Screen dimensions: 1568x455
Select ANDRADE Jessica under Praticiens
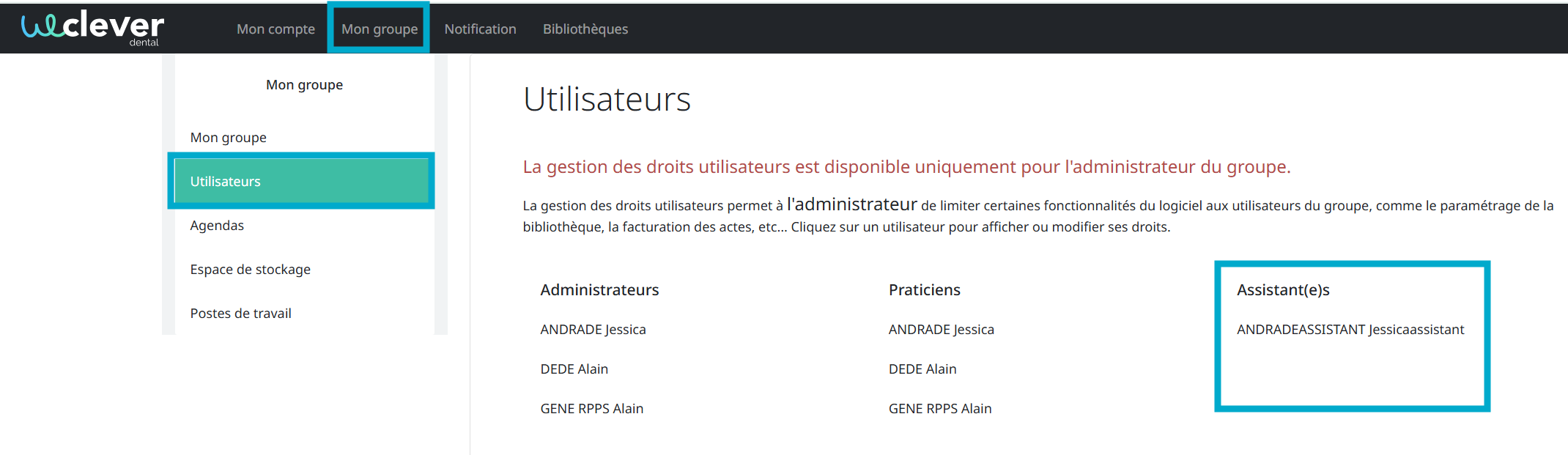coord(941,330)
